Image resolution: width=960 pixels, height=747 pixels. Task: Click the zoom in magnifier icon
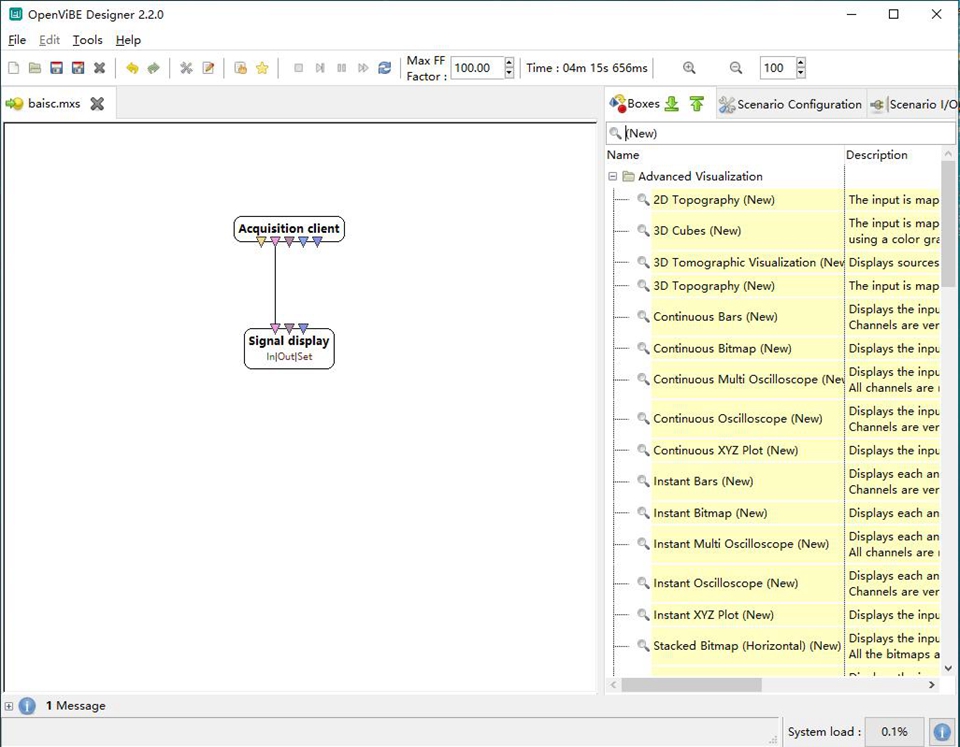click(x=689, y=68)
